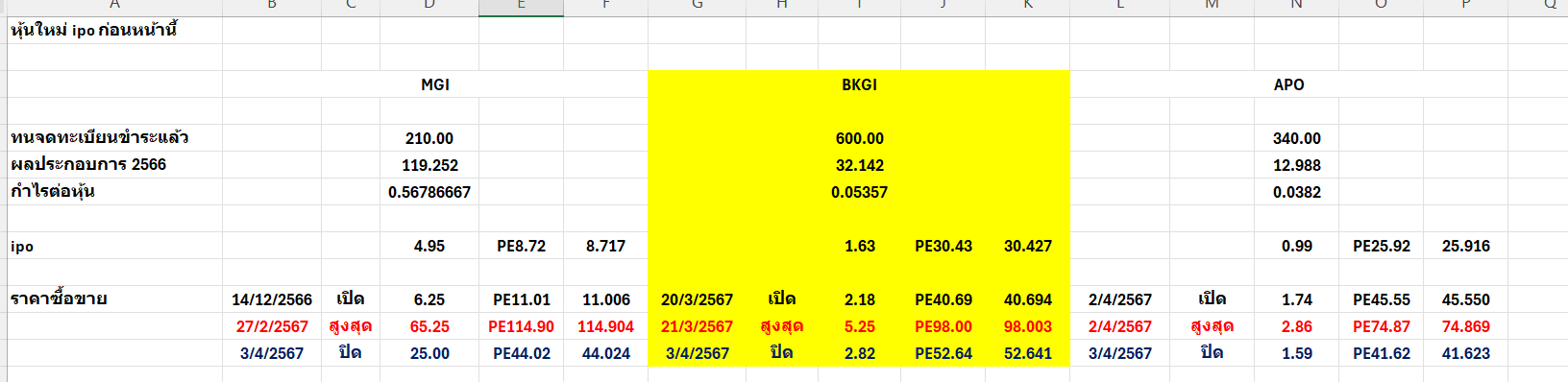Viewport: 1568px width, 382px height.
Task: Select the สูงสุด cell beside 27/2/2567
Action: click(x=351, y=326)
